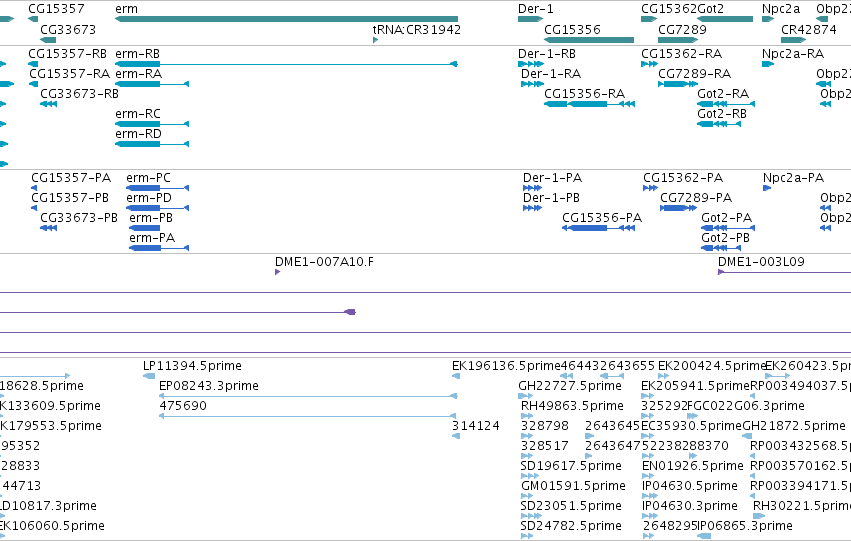Image resolution: width=851 pixels, height=541 pixels.
Task: Select the LP11394.5prime EST label
Action: pos(192,366)
